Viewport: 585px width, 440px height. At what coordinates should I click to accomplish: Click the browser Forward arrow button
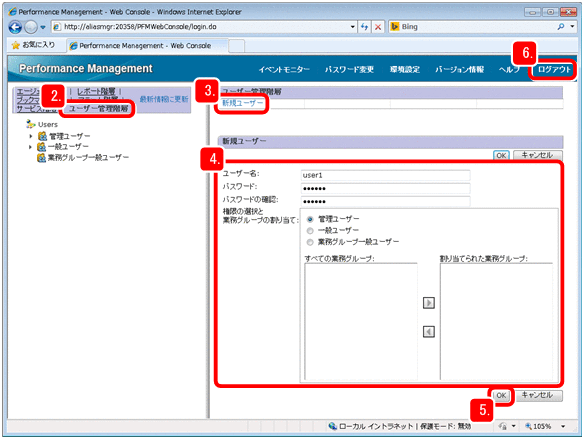[x=31, y=27]
